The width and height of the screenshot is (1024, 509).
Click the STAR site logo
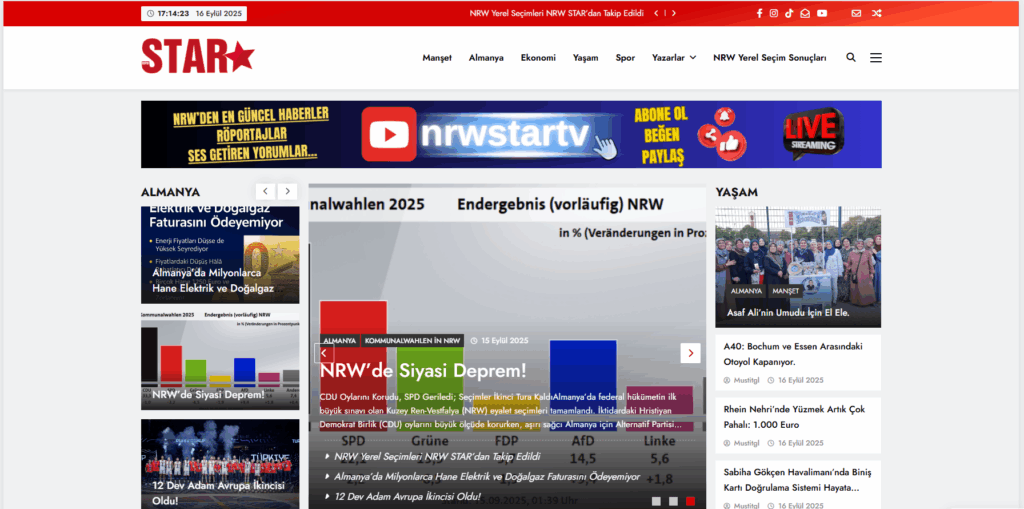[198, 56]
